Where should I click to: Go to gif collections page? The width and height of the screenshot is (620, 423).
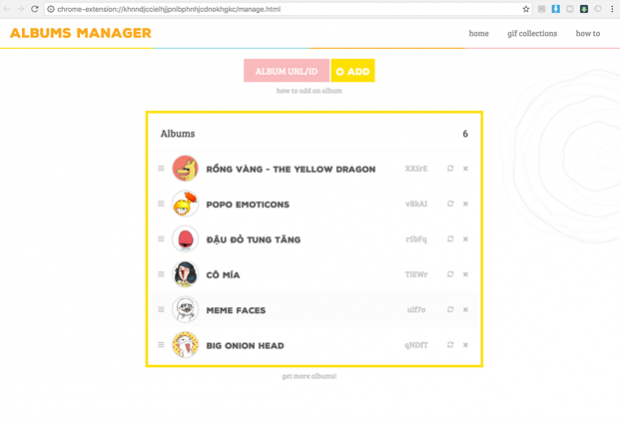tap(532, 34)
